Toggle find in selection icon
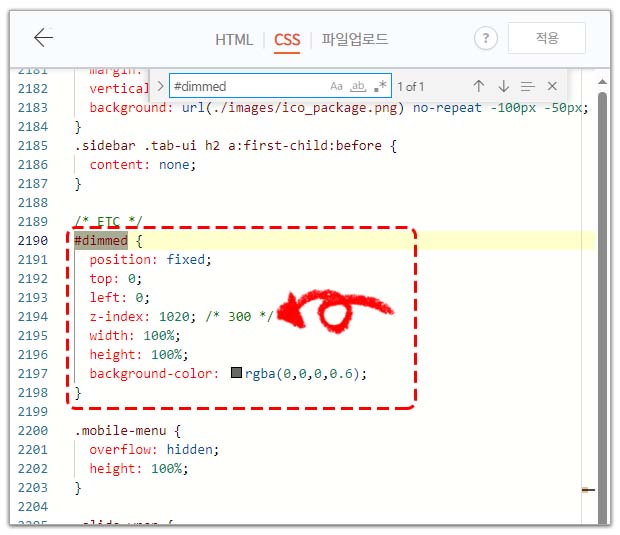This screenshot has width=620, height=535. pyautogui.click(x=527, y=86)
